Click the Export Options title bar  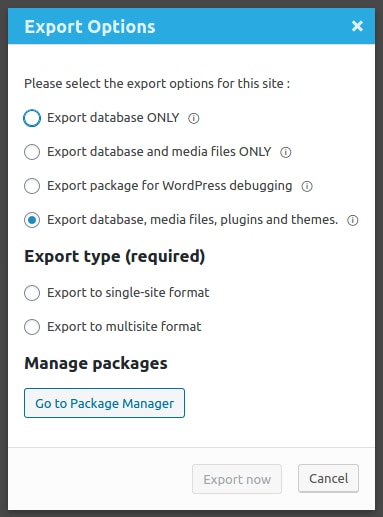(x=192, y=26)
